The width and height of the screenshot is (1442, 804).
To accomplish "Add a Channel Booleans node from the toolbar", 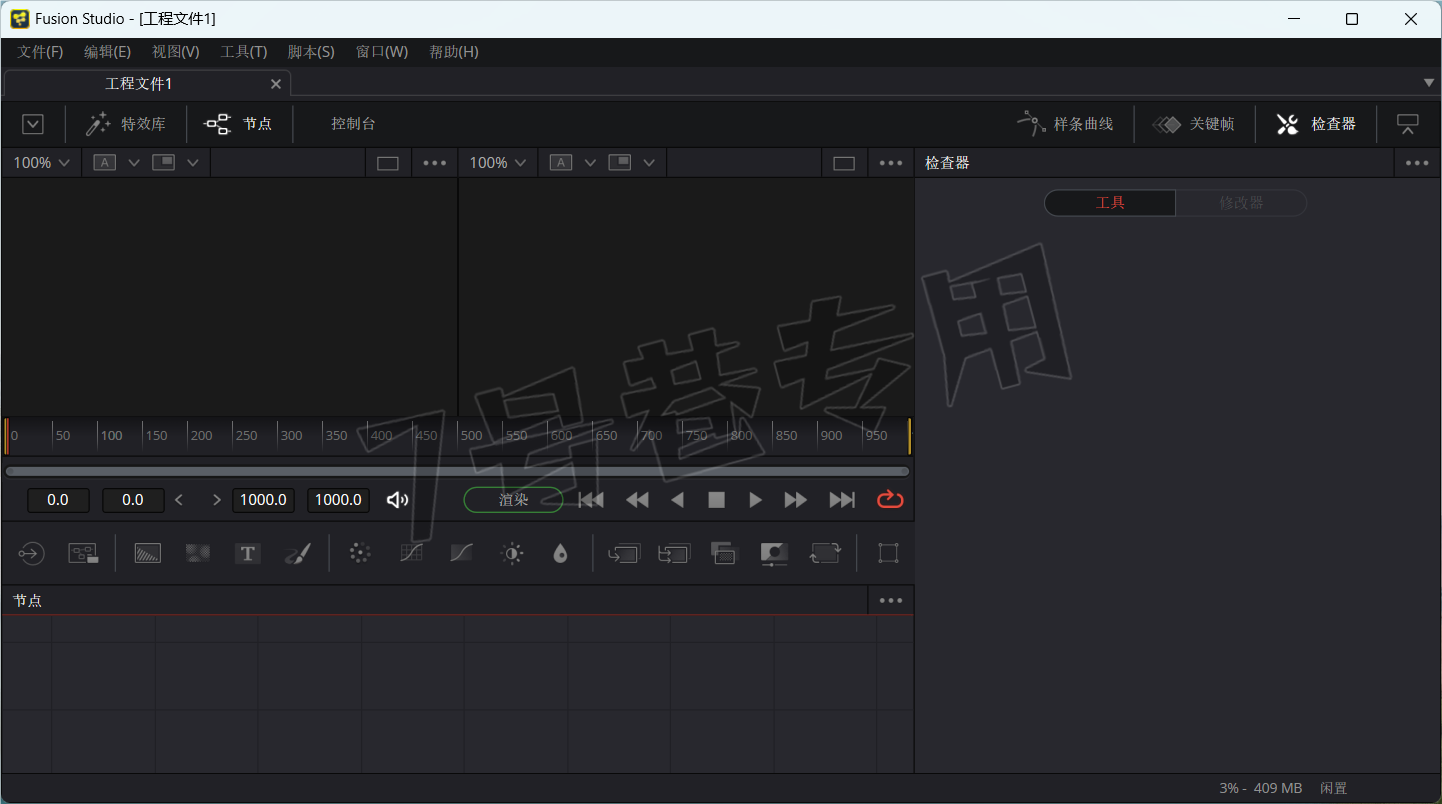I will [673, 553].
